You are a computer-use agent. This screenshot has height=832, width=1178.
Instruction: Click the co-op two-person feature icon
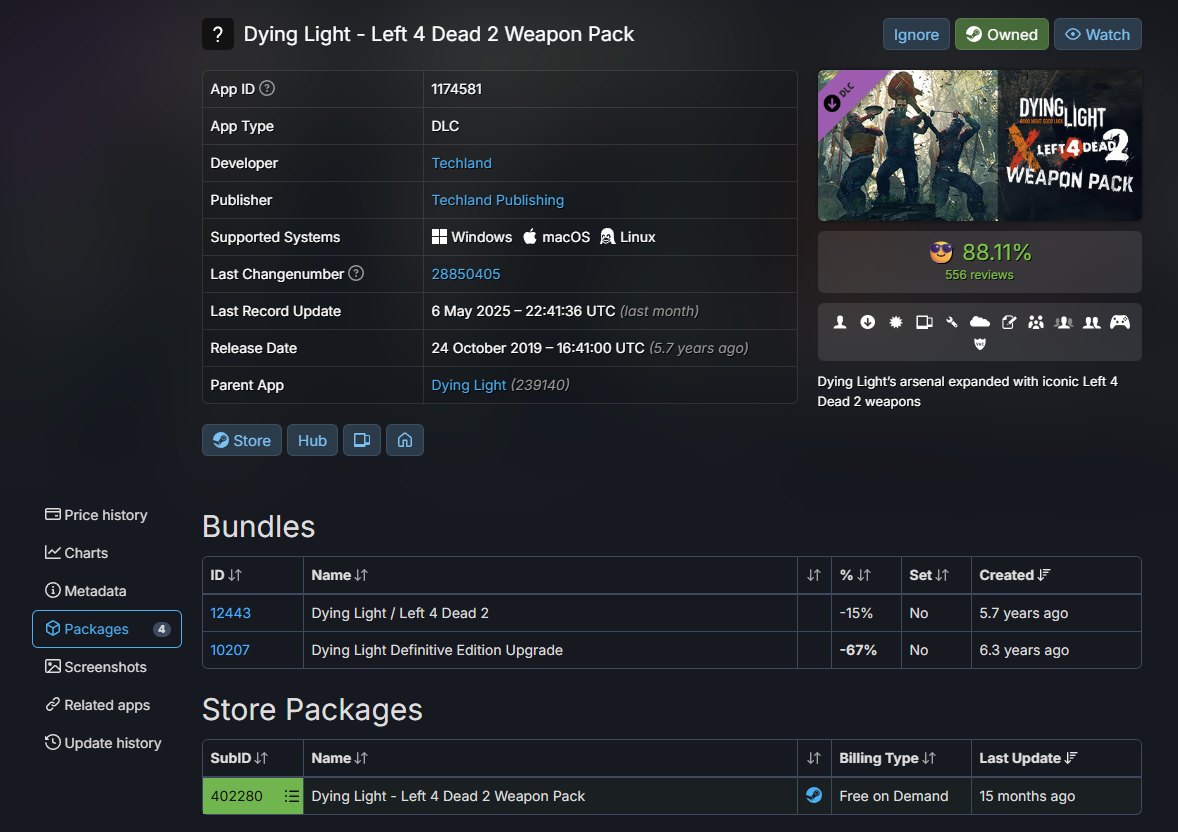(1092, 322)
